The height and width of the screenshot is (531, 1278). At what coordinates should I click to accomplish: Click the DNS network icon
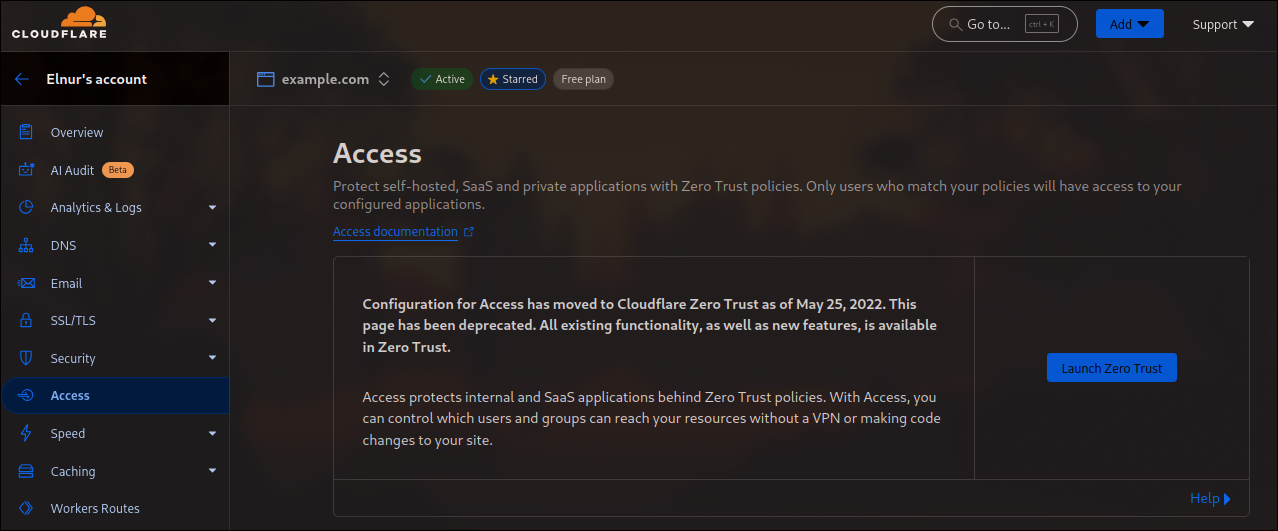pyautogui.click(x=27, y=246)
